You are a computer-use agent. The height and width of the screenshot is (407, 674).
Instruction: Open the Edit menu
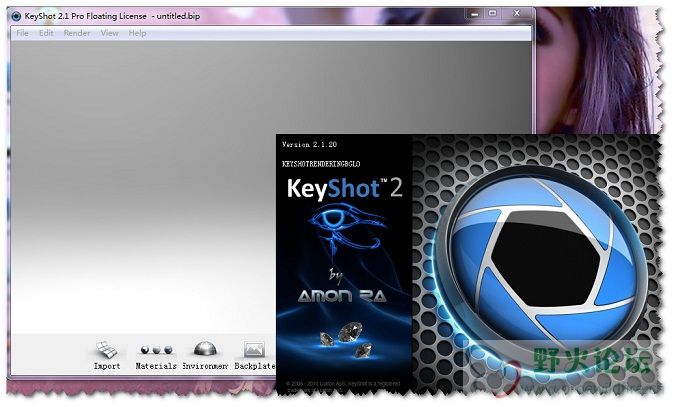pyautogui.click(x=46, y=33)
